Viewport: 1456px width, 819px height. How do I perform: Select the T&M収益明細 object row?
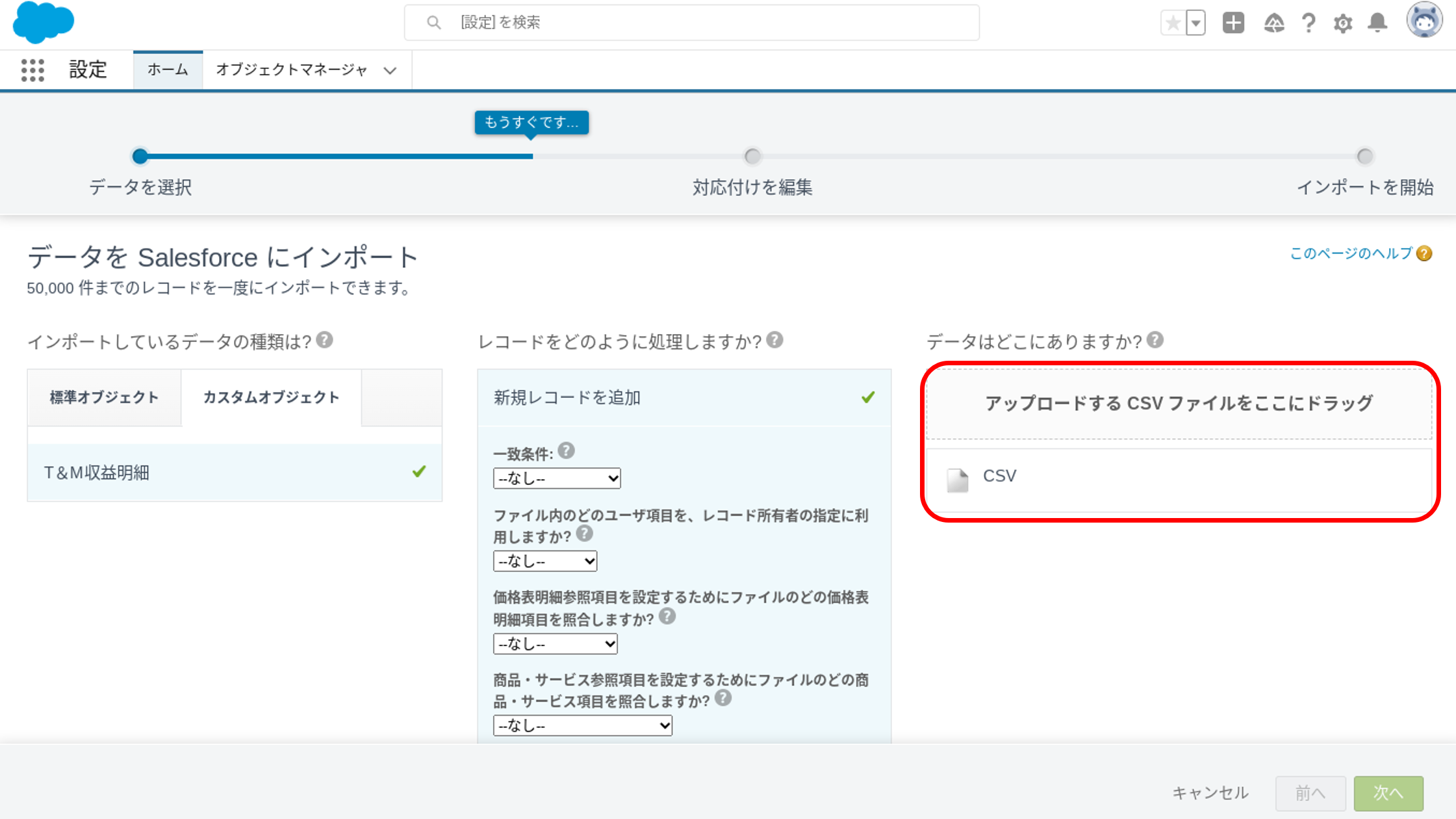tap(235, 473)
